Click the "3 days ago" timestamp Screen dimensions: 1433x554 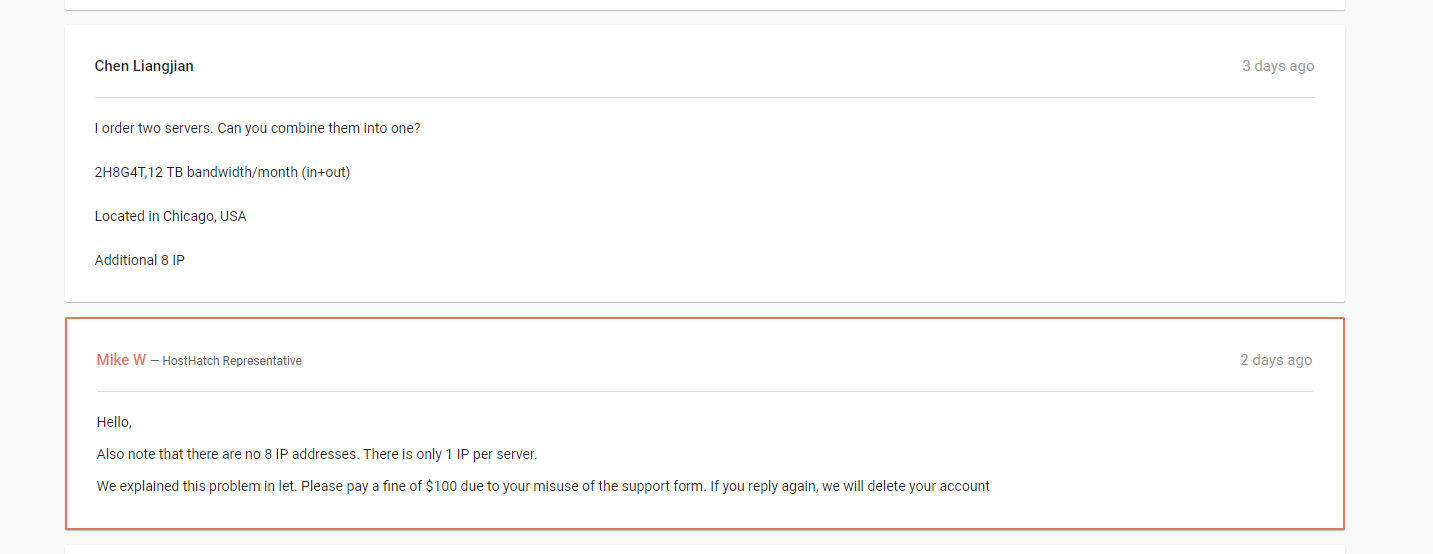click(1277, 66)
